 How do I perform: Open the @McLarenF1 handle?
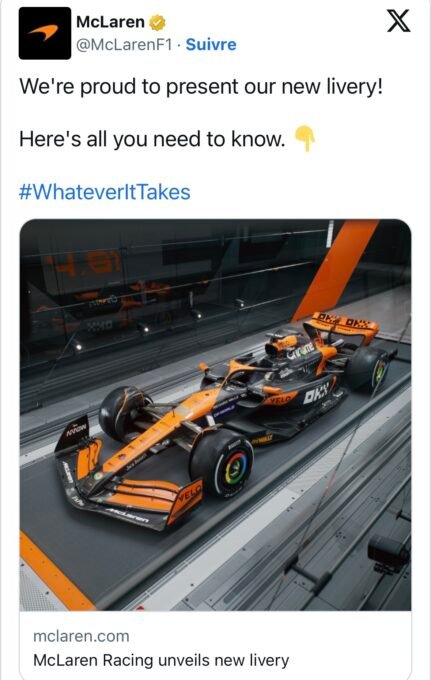pyautogui.click(x=124, y=45)
